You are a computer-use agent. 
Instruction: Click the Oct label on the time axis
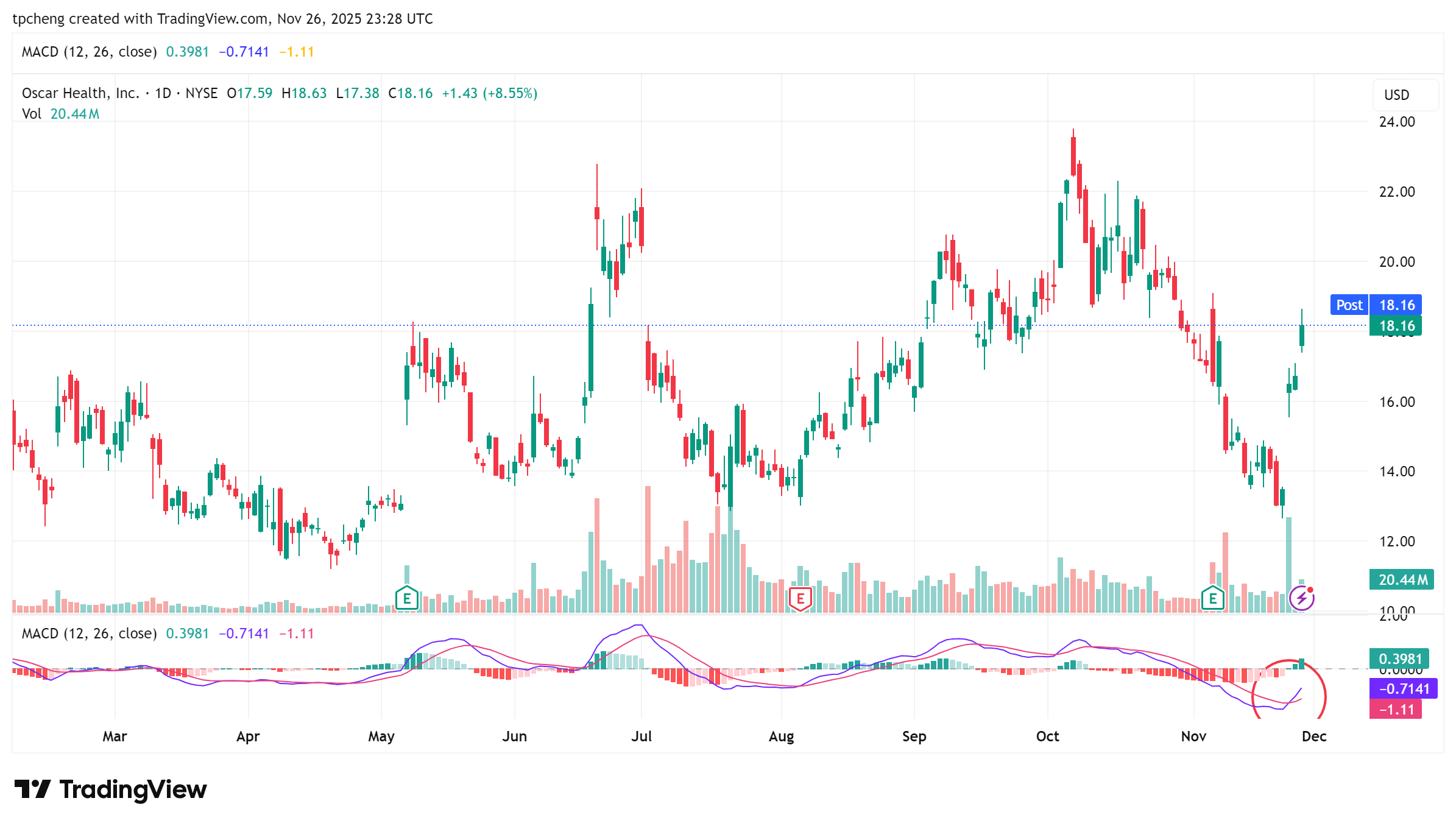tap(1047, 736)
